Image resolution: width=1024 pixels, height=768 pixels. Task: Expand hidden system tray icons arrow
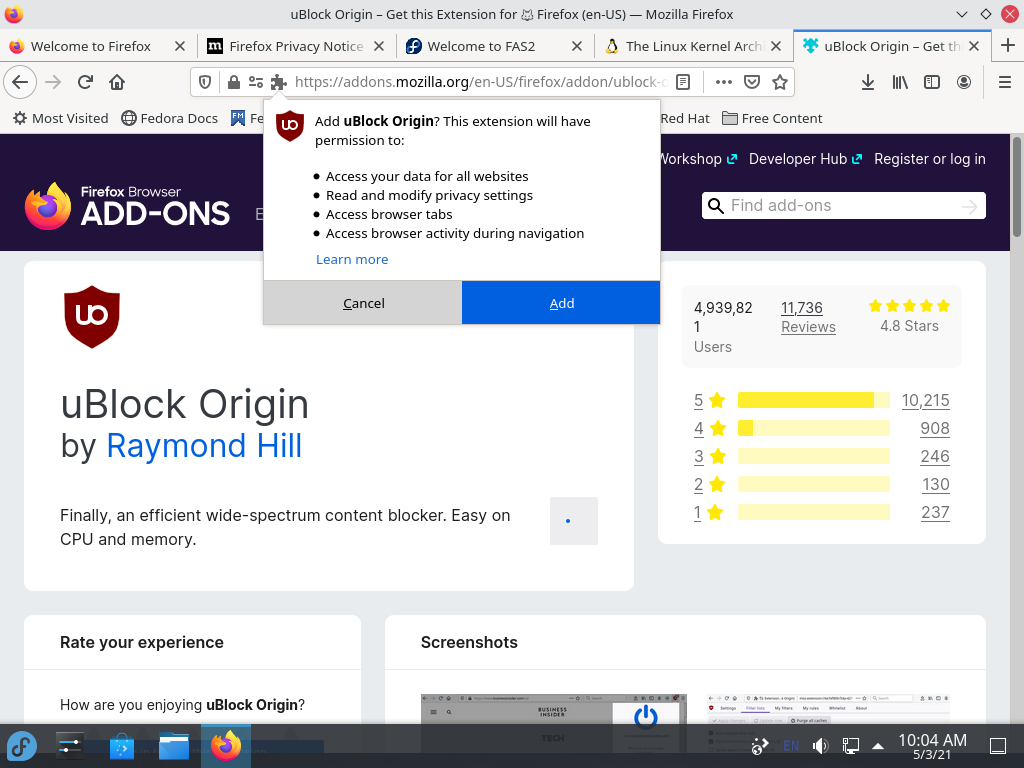(878, 746)
